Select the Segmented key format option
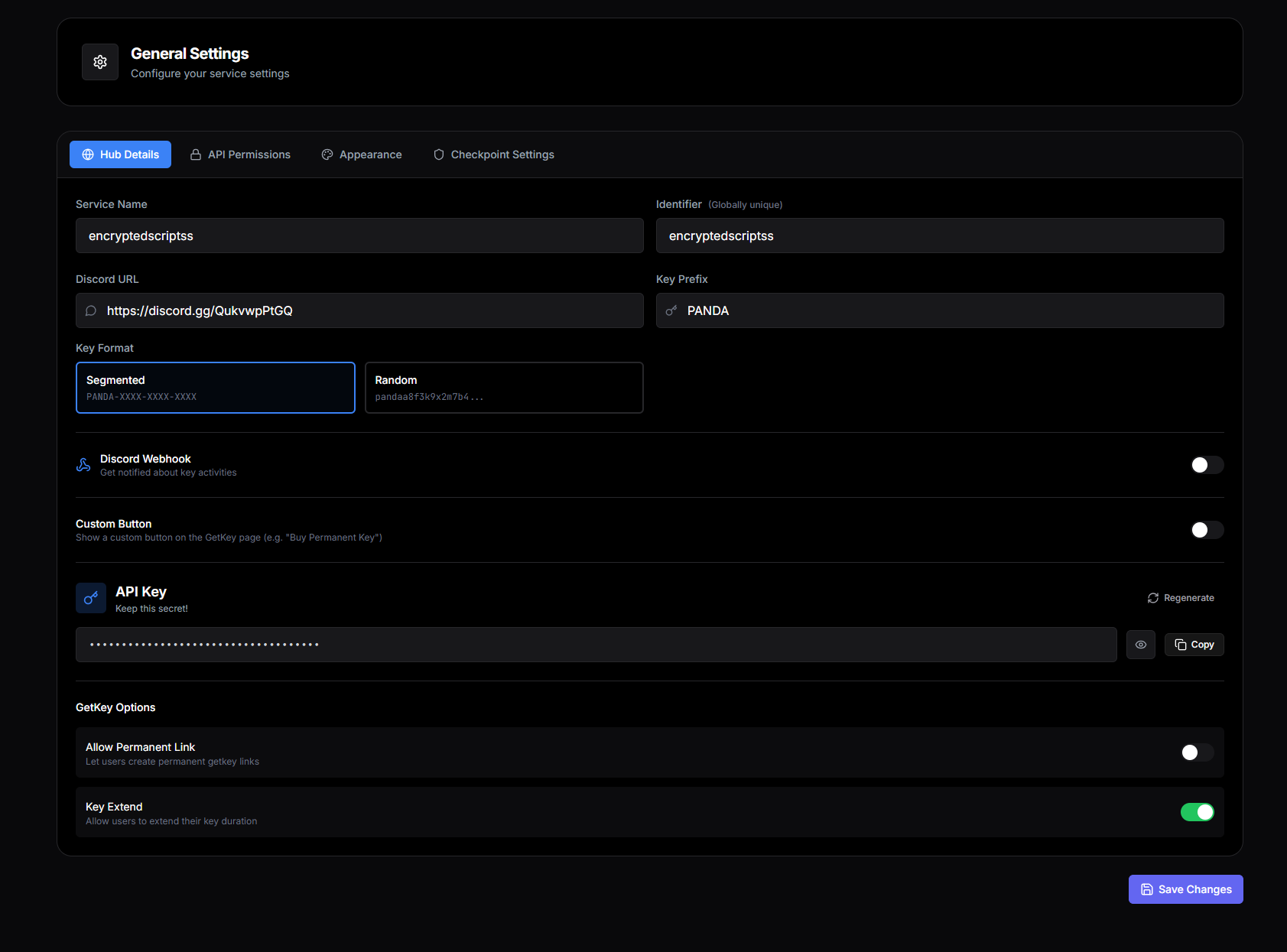 tap(216, 388)
